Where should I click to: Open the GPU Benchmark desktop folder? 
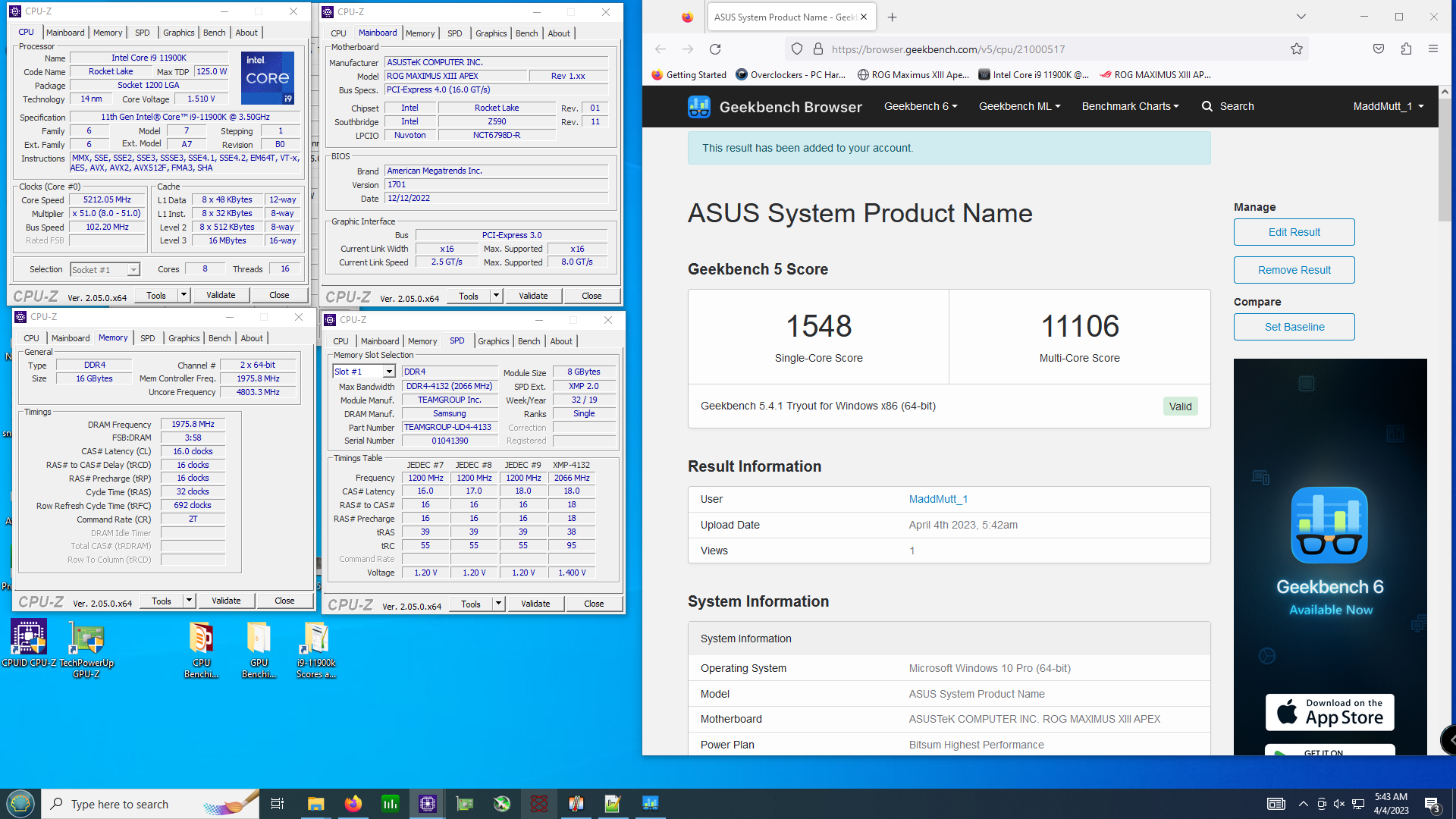click(x=259, y=650)
